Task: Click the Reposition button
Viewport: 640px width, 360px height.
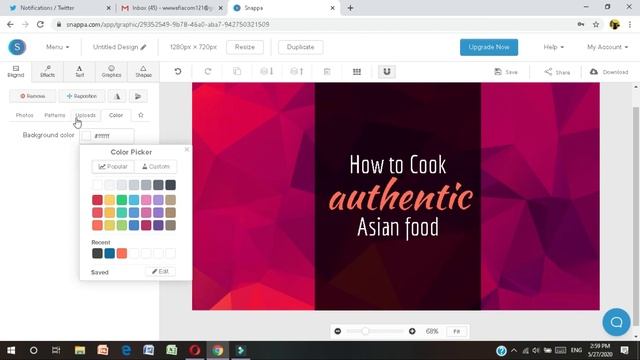Action: click(x=82, y=96)
